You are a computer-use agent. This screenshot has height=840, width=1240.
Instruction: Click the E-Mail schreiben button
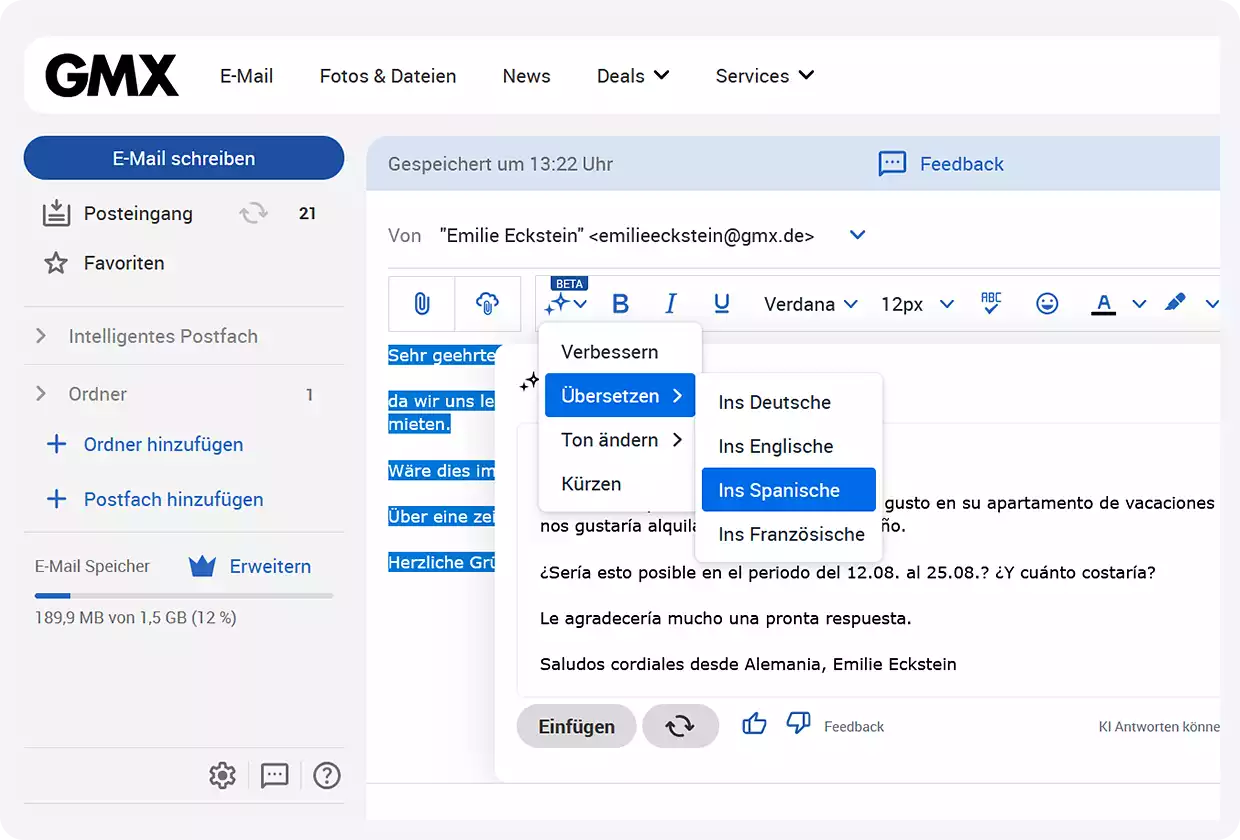pos(184,158)
